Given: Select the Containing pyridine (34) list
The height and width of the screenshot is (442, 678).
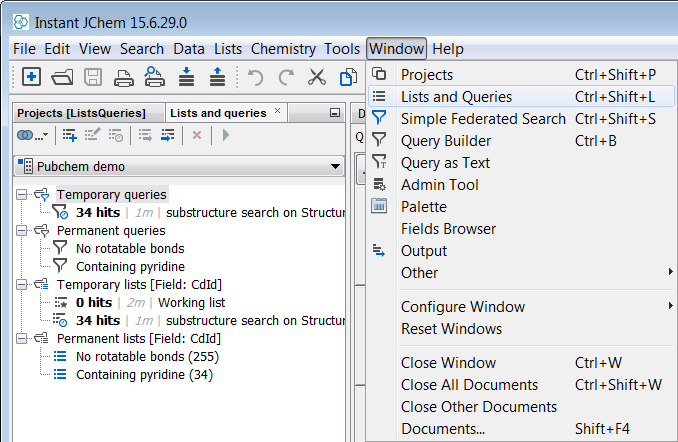Looking at the screenshot, I should click(x=144, y=375).
